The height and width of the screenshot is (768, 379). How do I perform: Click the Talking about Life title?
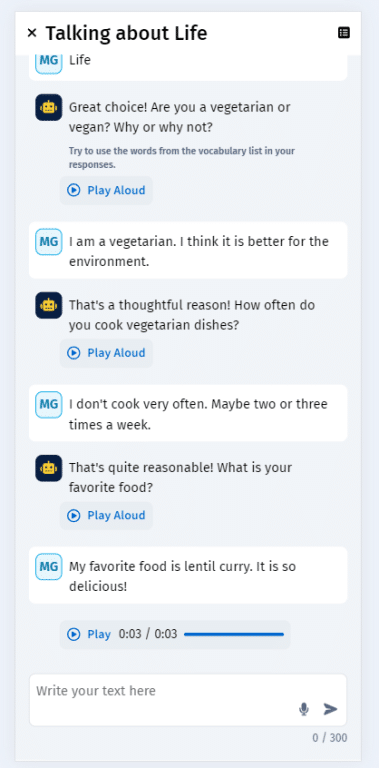point(126,33)
